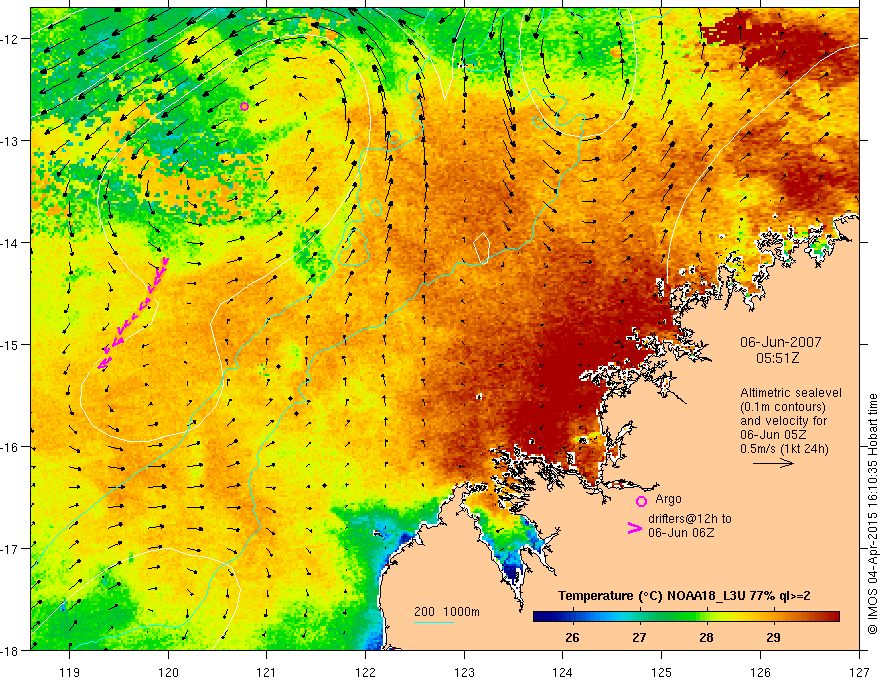Click the magenta Argo legend circle
Screen dimensions: 880x680
click(x=641, y=501)
